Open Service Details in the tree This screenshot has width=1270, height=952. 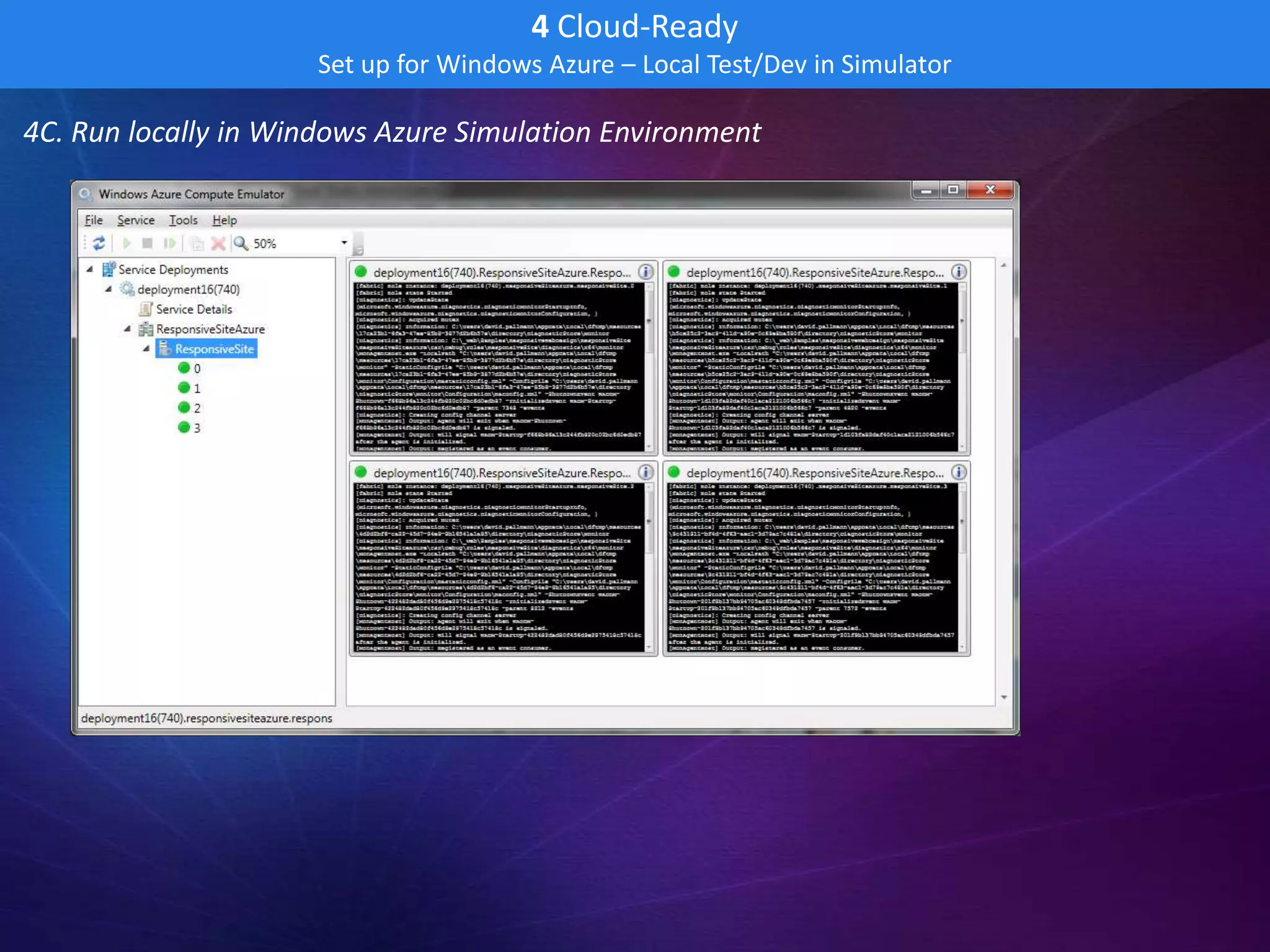[x=194, y=309]
